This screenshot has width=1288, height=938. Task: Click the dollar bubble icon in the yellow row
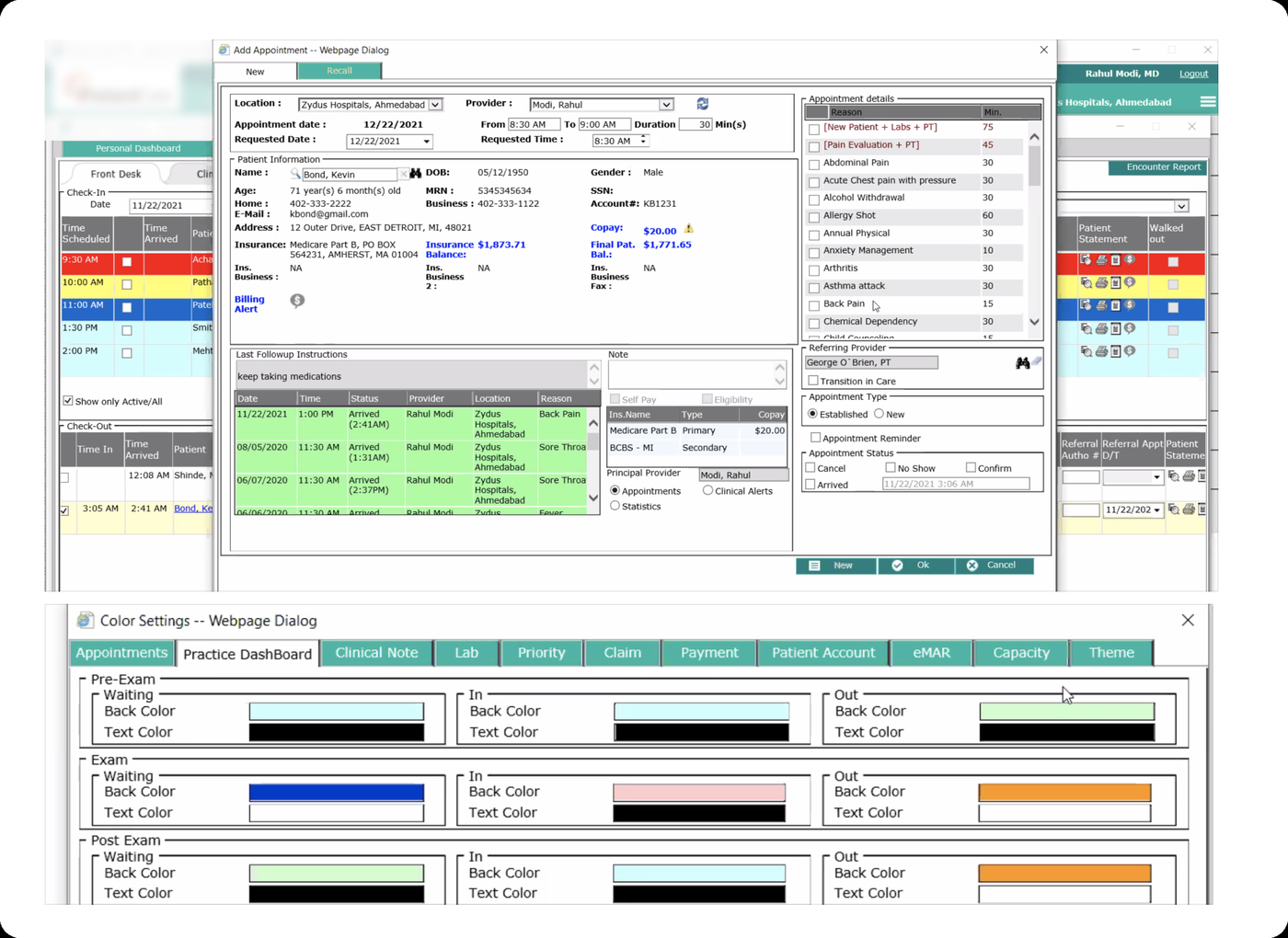1130,282
